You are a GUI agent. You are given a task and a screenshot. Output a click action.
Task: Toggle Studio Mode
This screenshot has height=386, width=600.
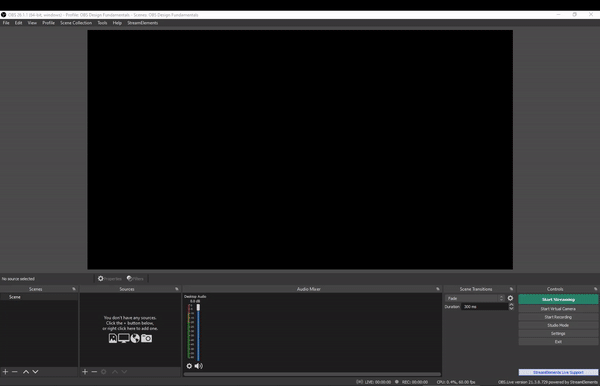pyautogui.click(x=558, y=325)
